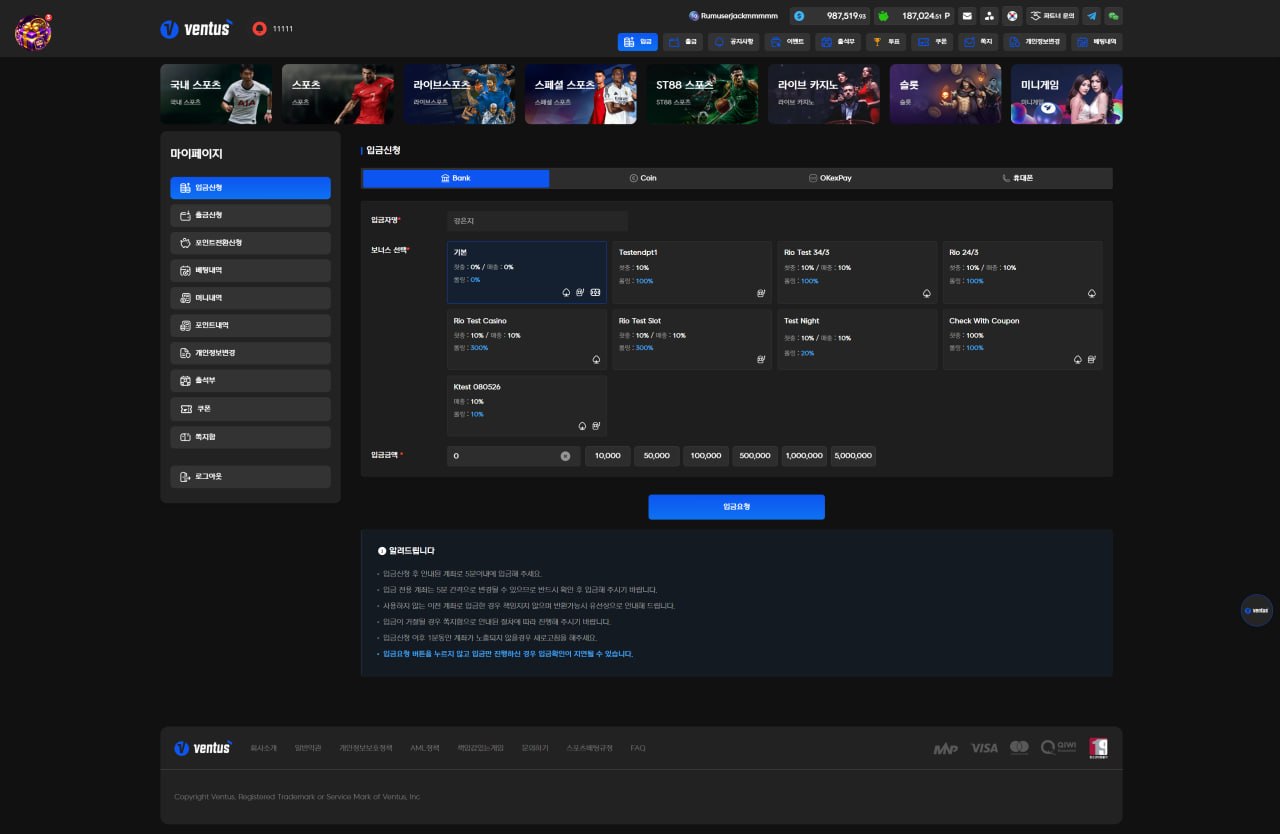This screenshot has width=1280, height=834.
Task: Select the Rio Test Casino bonus card
Action: (527, 340)
